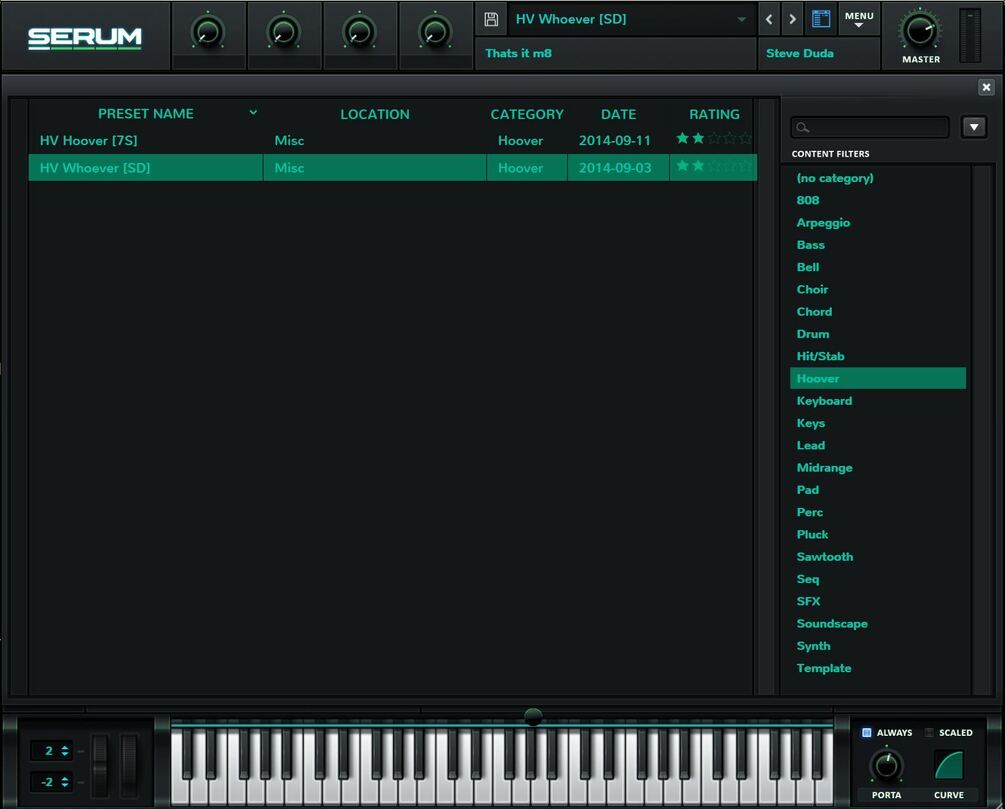Sort by PRESET NAME column
The height and width of the screenshot is (809, 1005).
(x=145, y=113)
